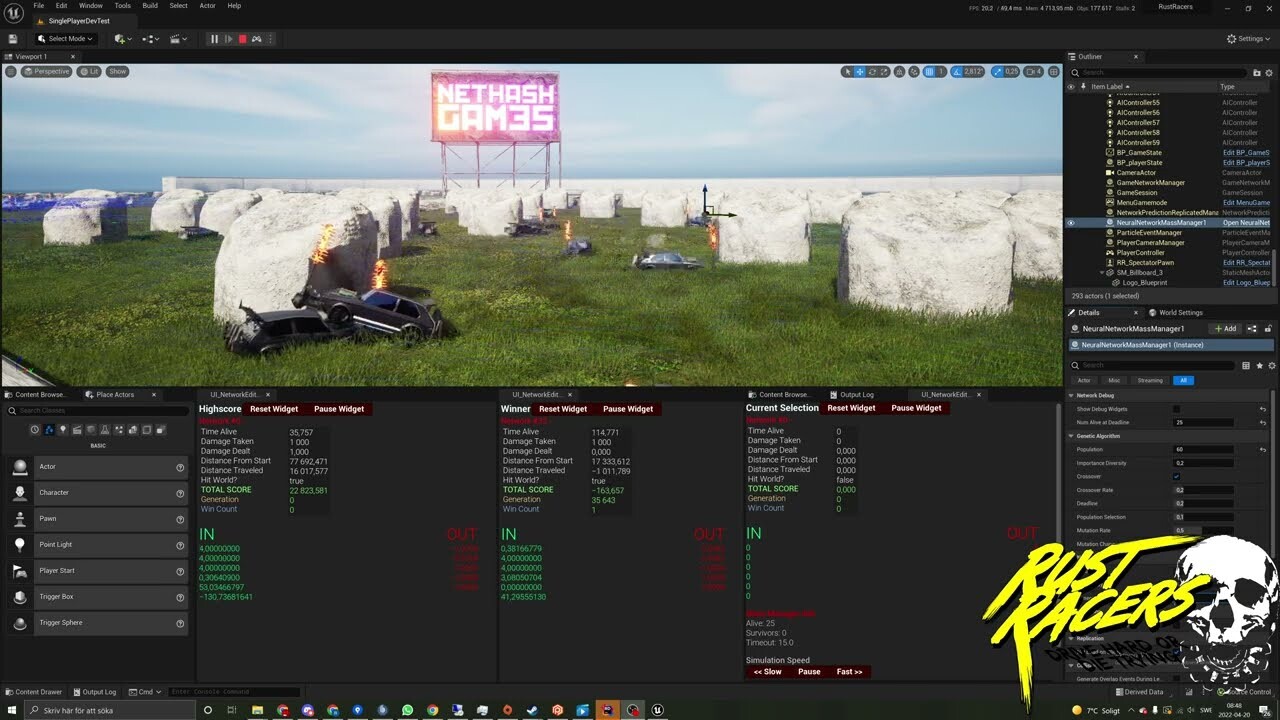Open the Cinematics toolbar icon
This screenshot has height=720, width=1280.
coord(176,38)
